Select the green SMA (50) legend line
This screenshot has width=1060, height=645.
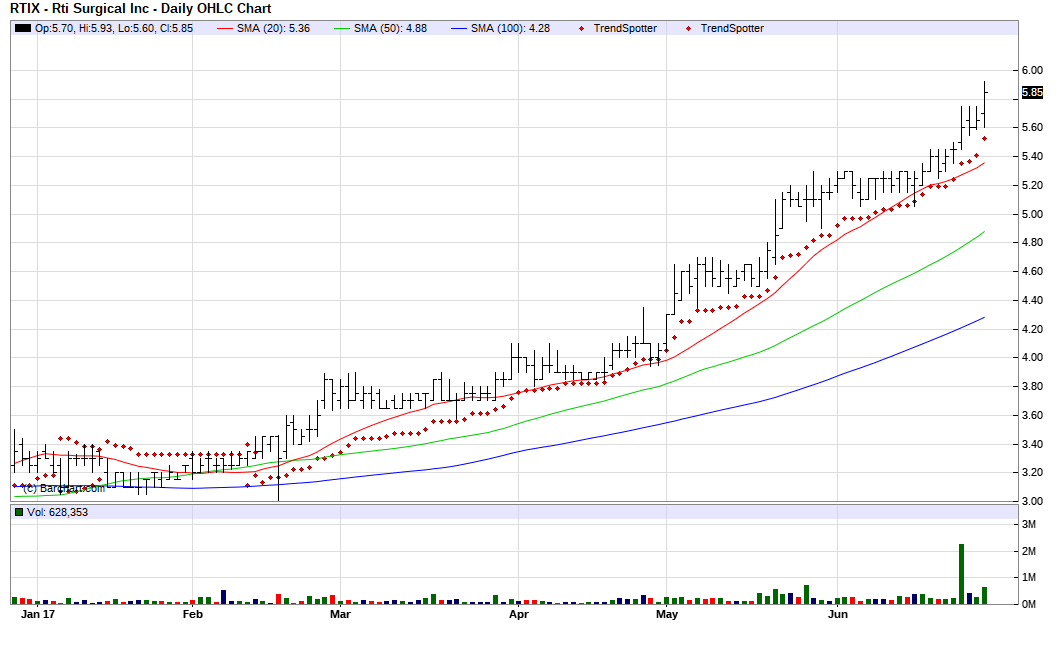342,28
